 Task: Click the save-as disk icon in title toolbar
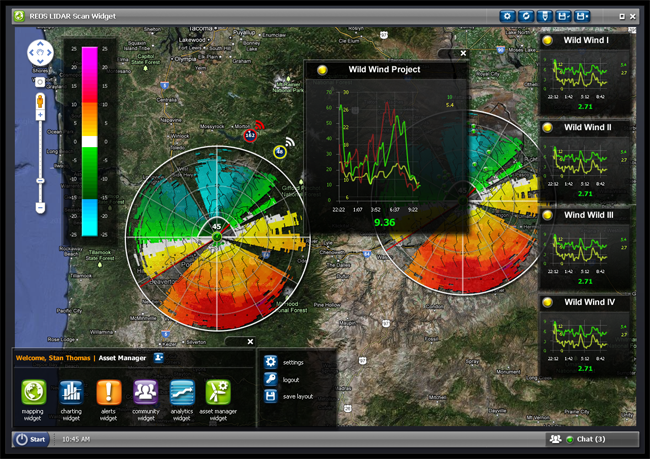tap(582, 16)
